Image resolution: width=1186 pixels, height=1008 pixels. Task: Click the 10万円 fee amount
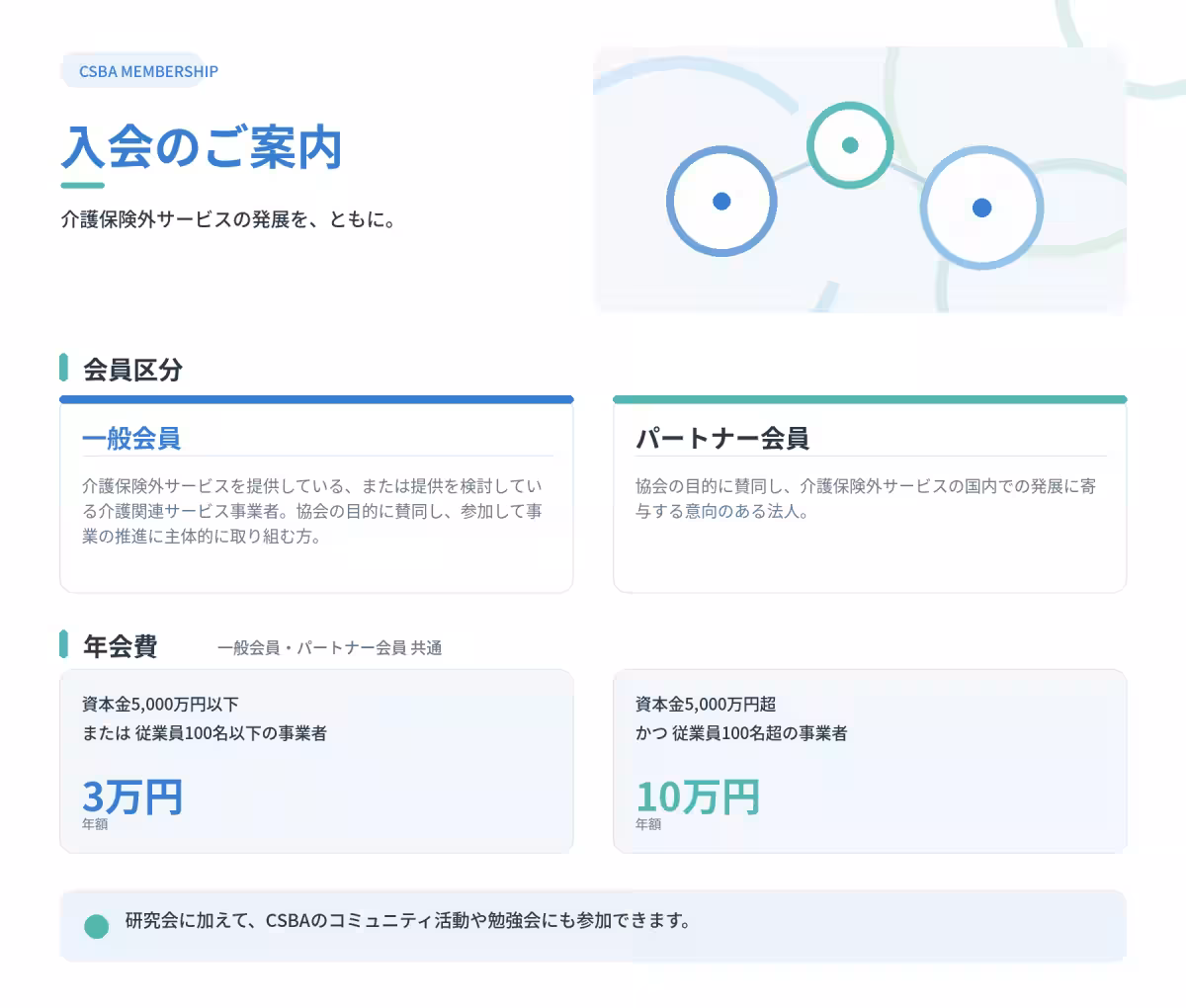tap(698, 797)
